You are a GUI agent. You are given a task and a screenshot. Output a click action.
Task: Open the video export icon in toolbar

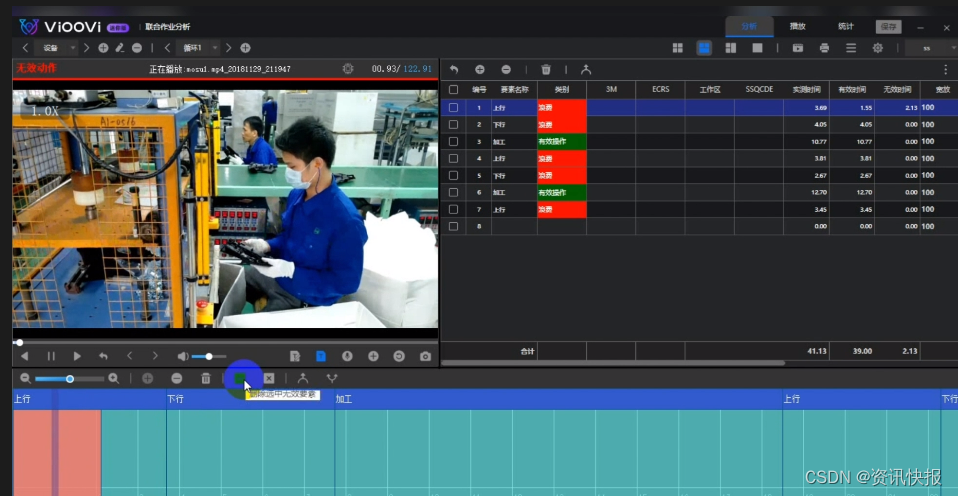pyautogui.click(x=798, y=48)
